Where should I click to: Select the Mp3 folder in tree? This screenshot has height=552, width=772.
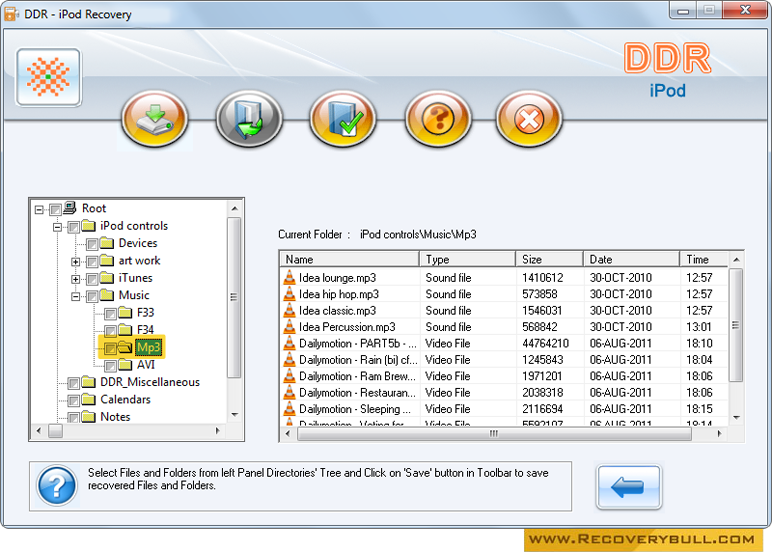(x=149, y=347)
